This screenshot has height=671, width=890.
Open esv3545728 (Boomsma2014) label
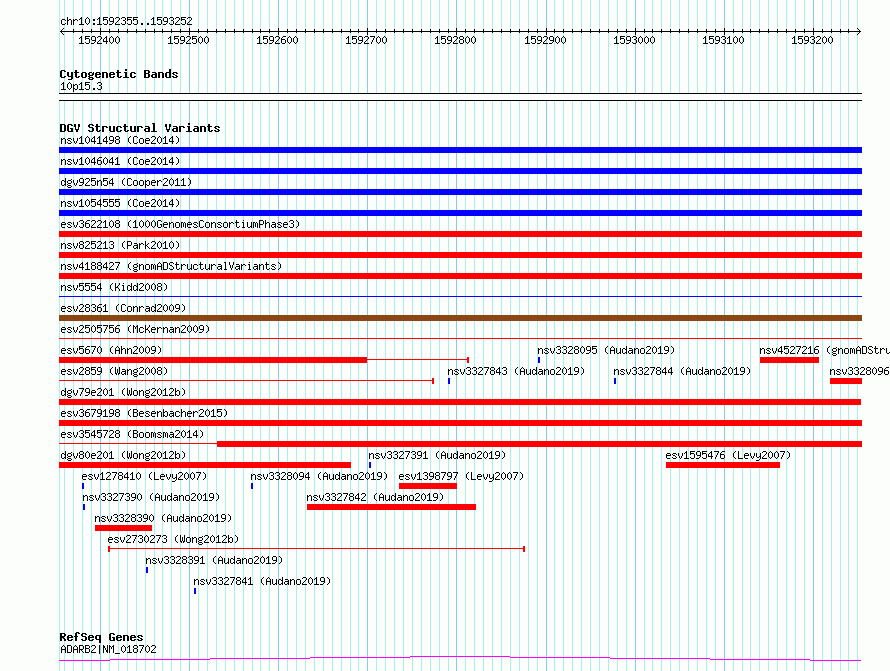pos(132,434)
